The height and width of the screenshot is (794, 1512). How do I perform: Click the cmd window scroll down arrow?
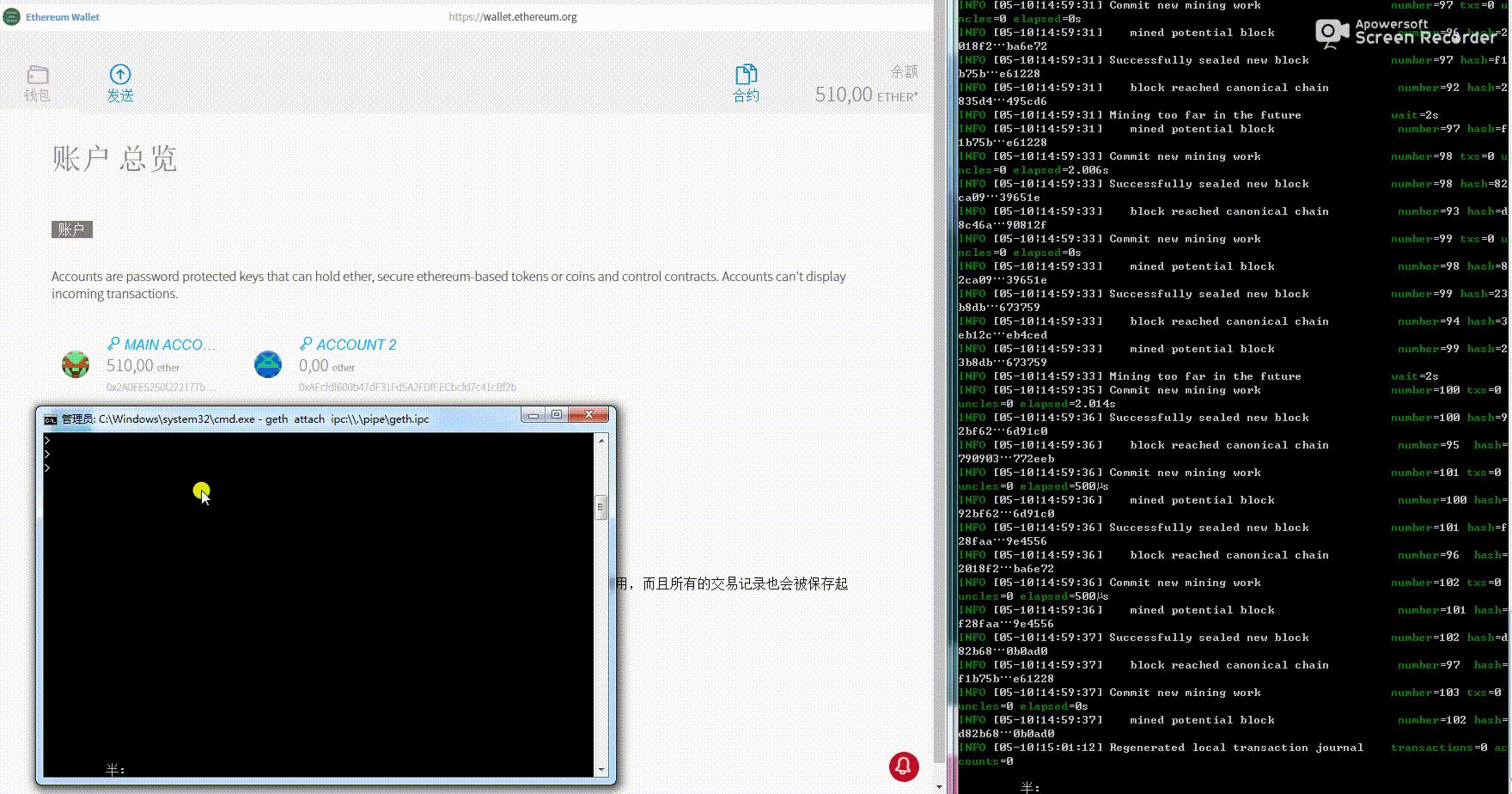coord(601,770)
